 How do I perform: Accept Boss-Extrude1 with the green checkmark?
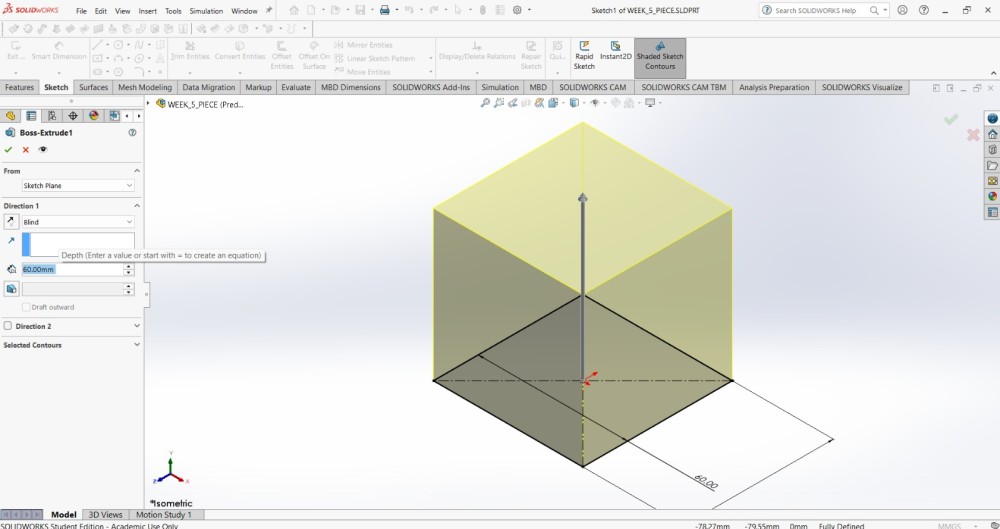(8, 150)
